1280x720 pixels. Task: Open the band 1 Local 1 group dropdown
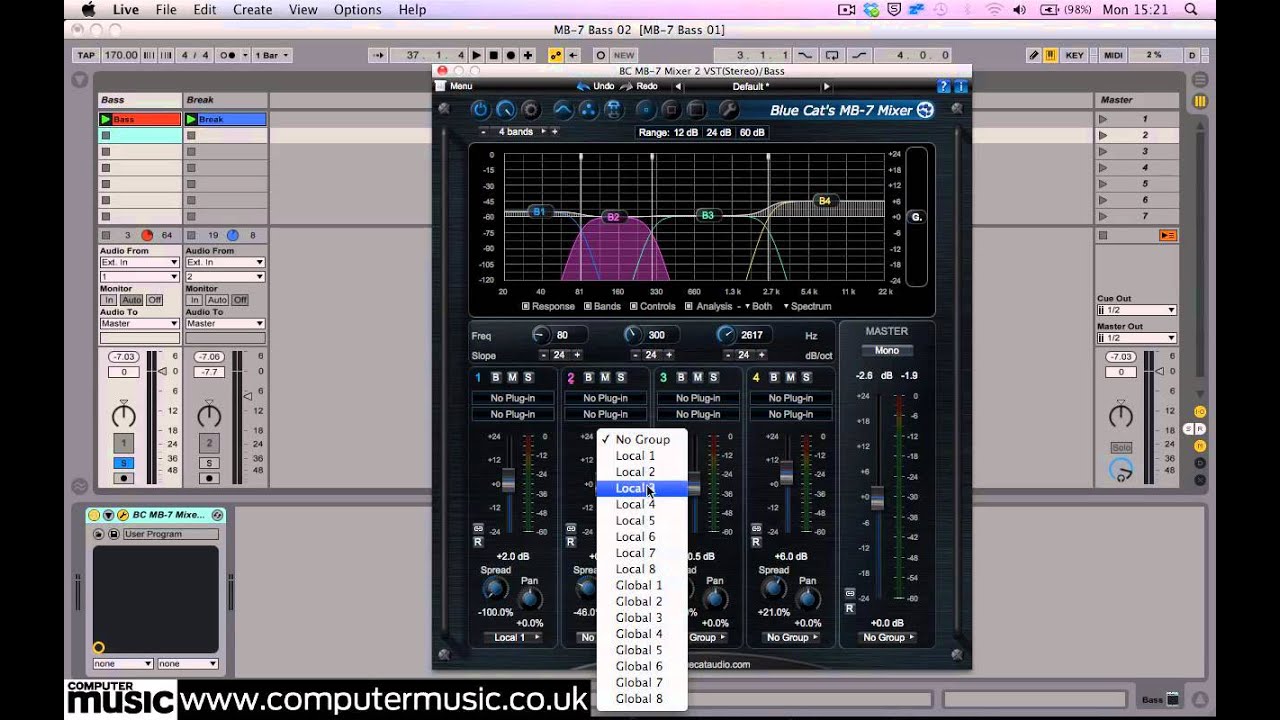click(512, 637)
